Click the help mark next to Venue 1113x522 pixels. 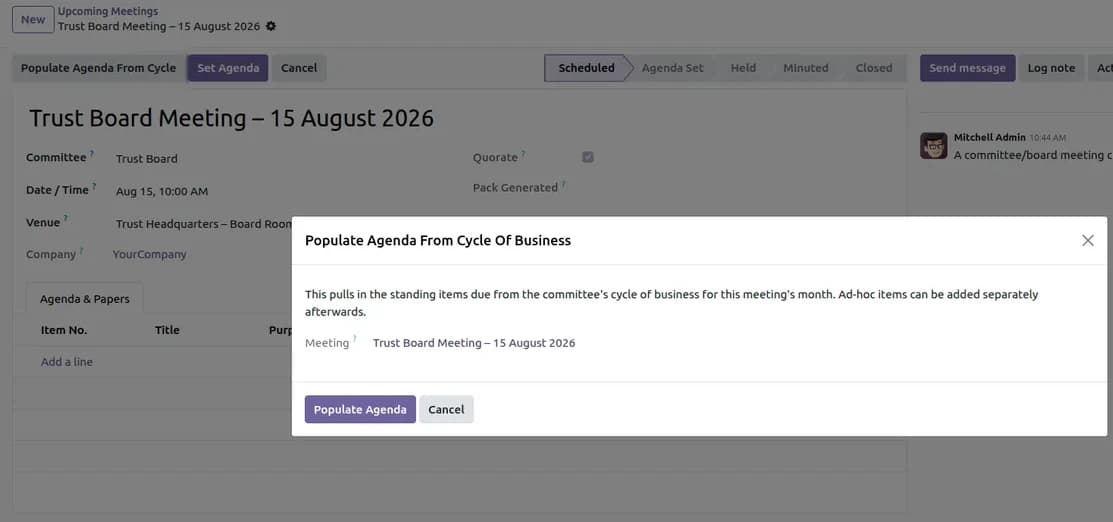click(x=66, y=219)
